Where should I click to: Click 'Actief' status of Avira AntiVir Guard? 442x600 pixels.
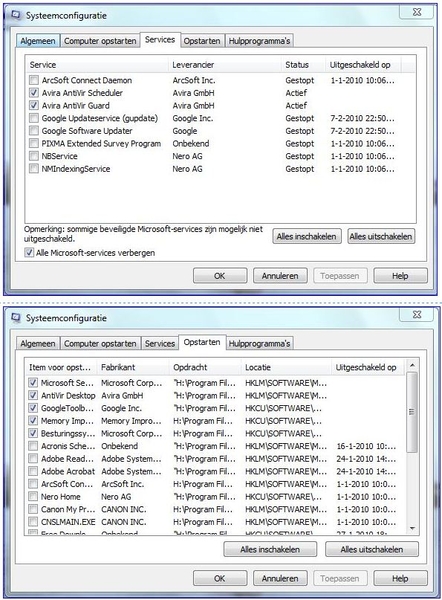tap(296, 105)
